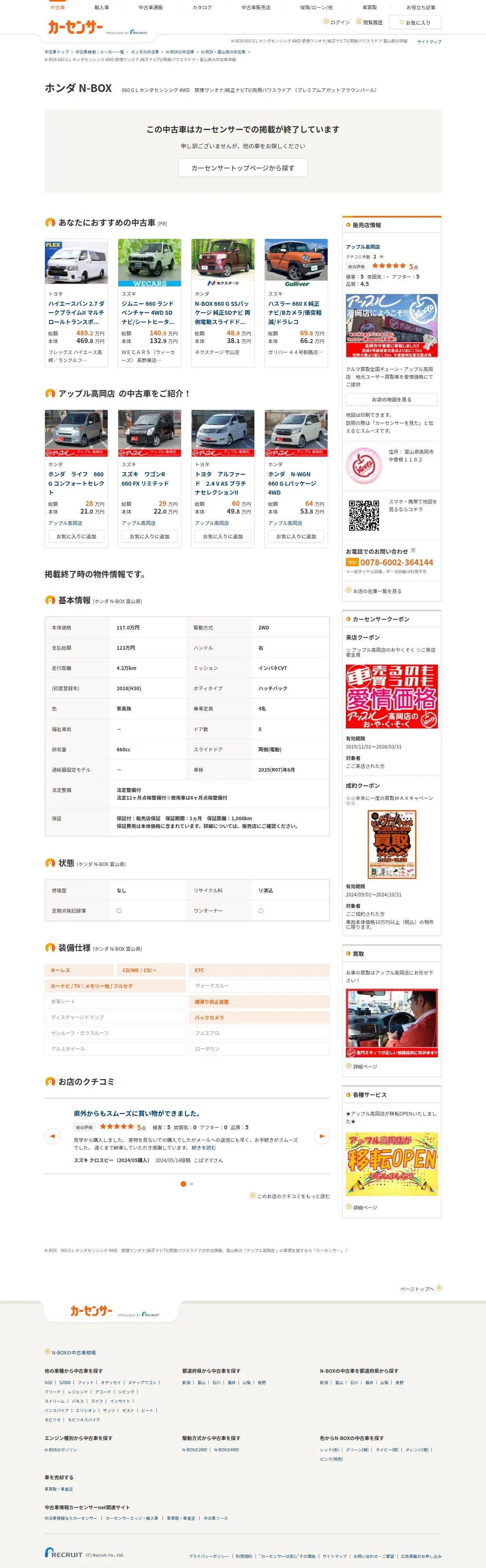Screen dimensions: 486x1568
Task: Show next review with right arrow
Action: [x=321, y=1136]
